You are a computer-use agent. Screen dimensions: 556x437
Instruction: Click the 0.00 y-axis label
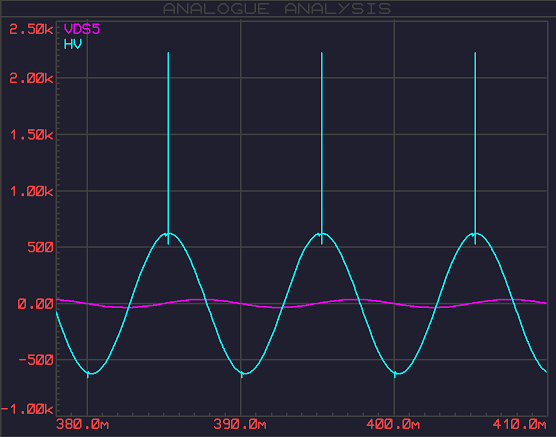point(35,304)
